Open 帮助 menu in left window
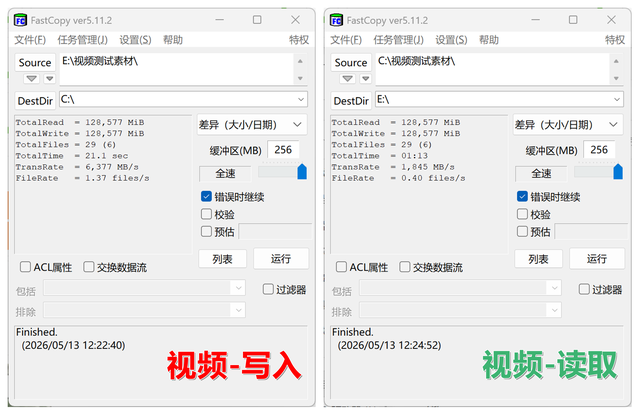Viewport: 640px width, 415px height. [173, 40]
